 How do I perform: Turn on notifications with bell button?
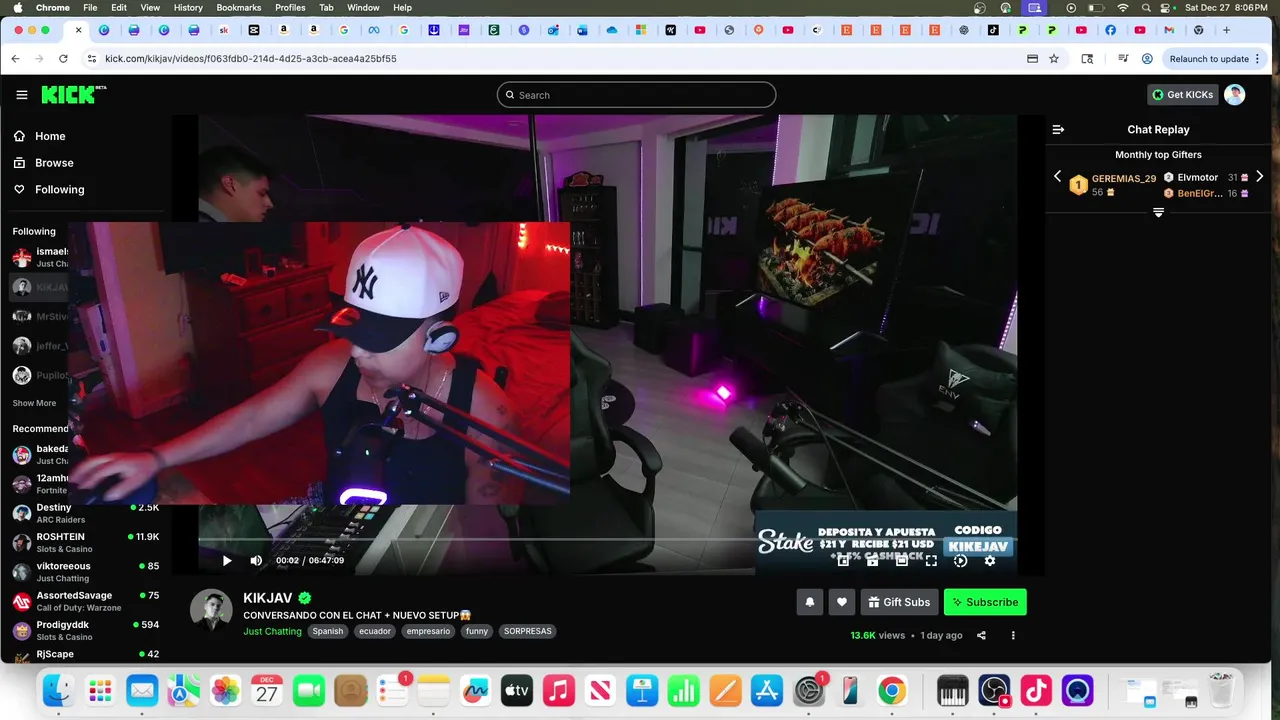(810, 602)
